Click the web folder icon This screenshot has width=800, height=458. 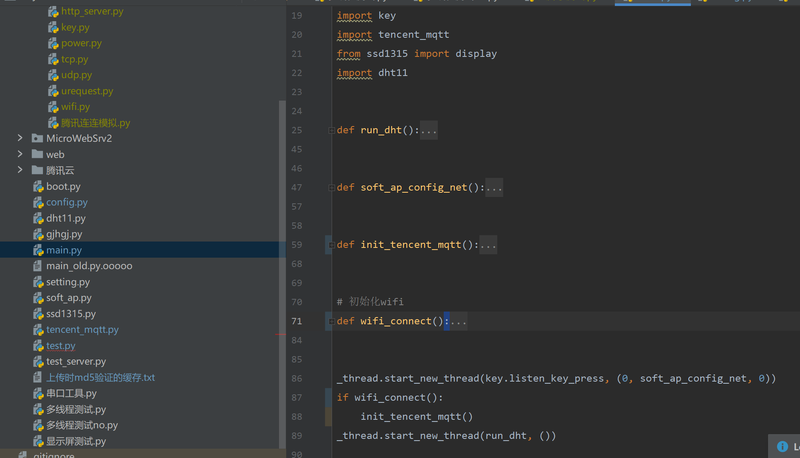(37, 154)
